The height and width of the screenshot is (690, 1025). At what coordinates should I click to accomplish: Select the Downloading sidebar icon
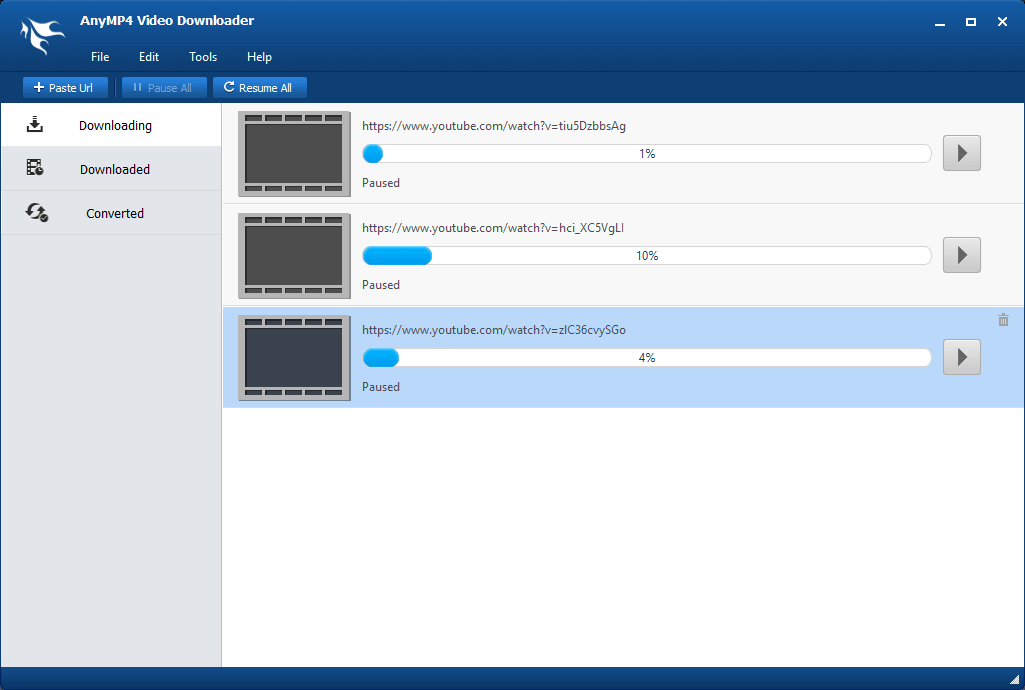pos(35,124)
